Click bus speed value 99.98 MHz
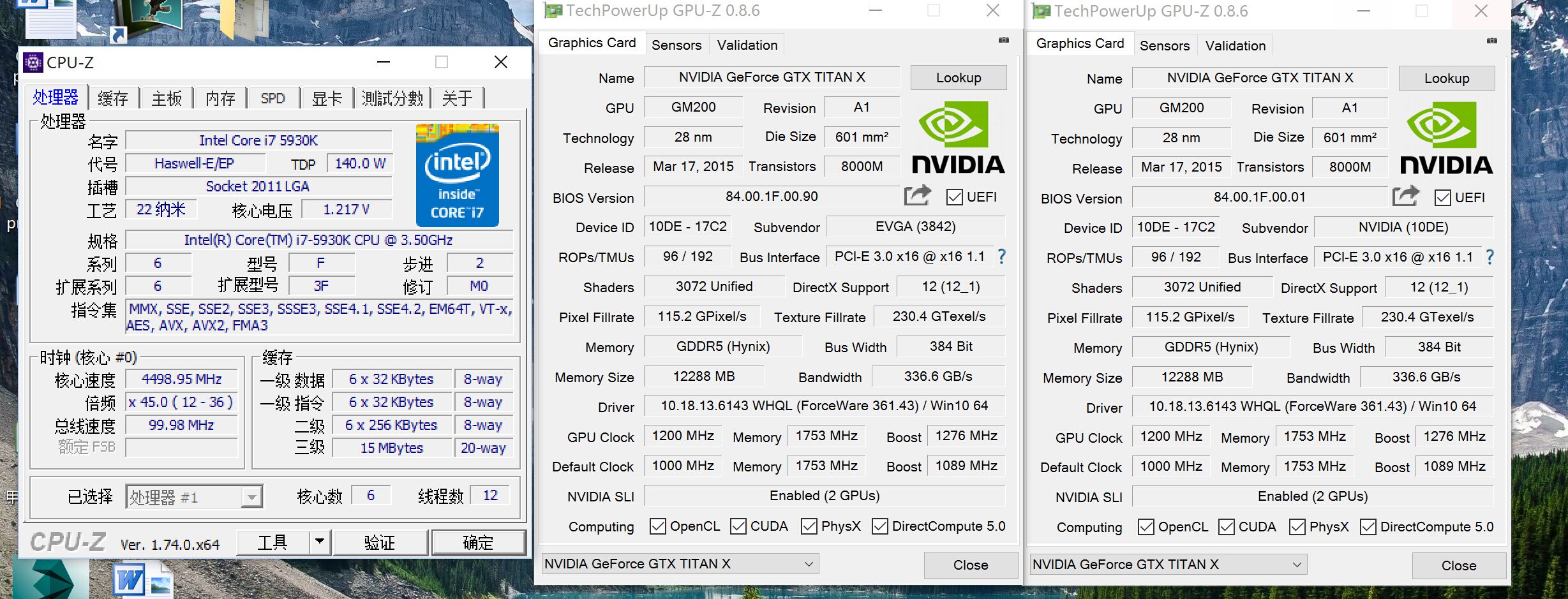Viewport: 1568px width, 599px height. tap(181, 425)
